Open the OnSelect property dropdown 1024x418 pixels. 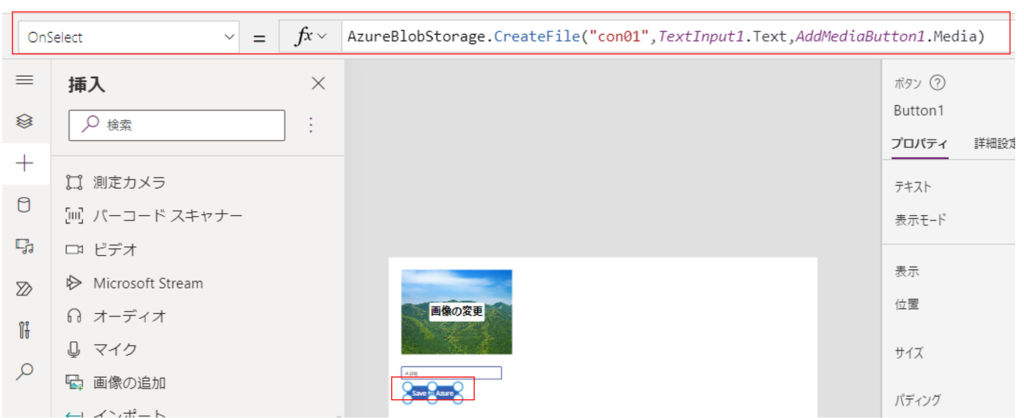pyautogui.click(x=126, y=37)
